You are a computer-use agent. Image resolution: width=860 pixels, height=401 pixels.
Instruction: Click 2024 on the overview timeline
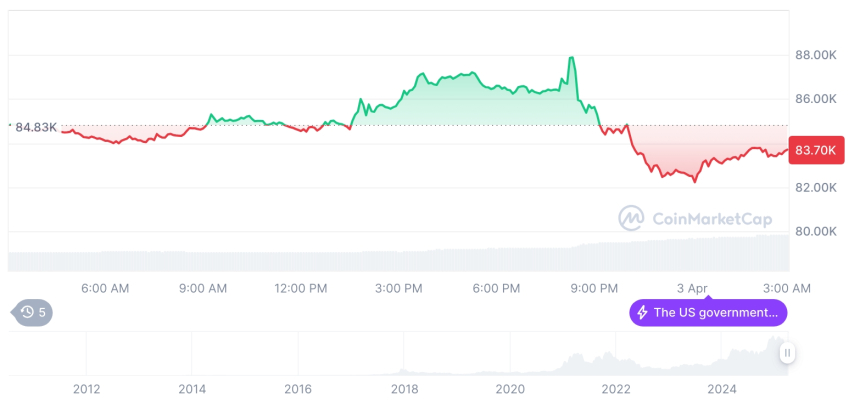[722, 389]
